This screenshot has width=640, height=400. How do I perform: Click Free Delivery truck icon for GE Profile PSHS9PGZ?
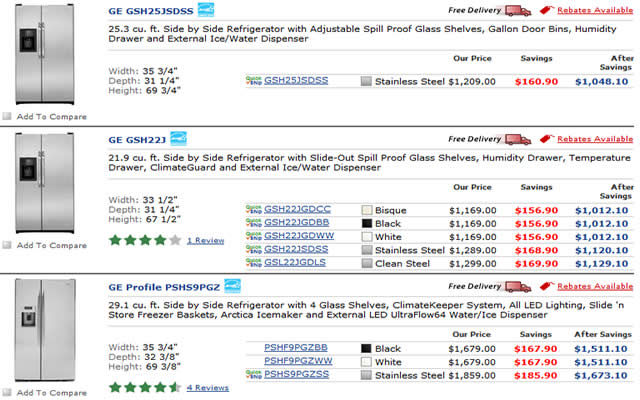[x=517, y=286]
